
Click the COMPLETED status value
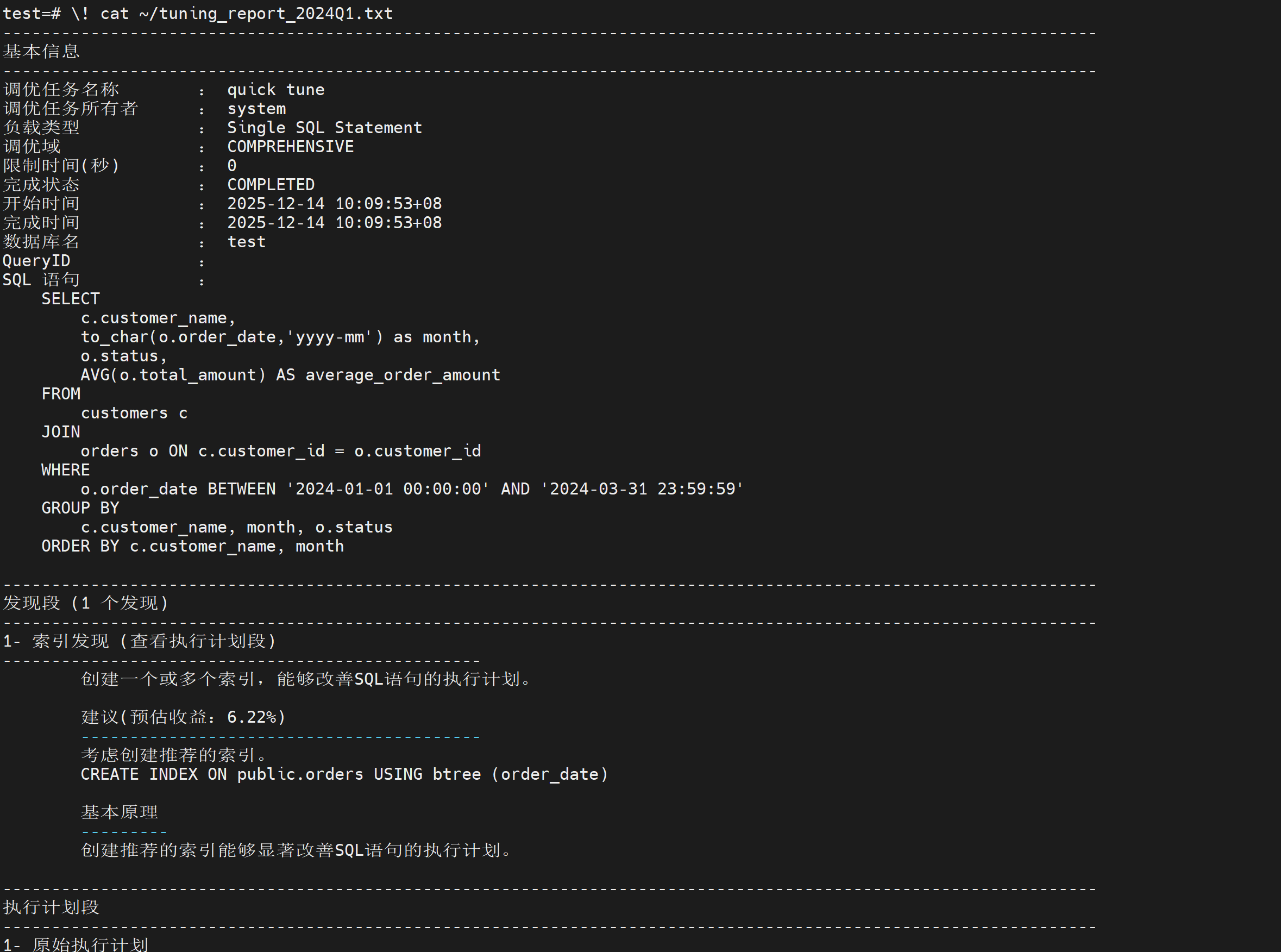(x=271, y=184)
